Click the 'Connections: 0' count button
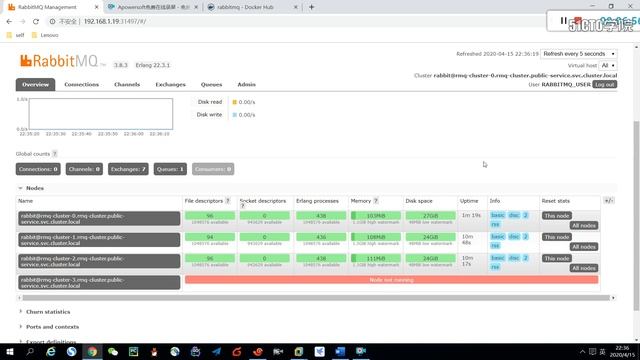 [x=38, y=169]
